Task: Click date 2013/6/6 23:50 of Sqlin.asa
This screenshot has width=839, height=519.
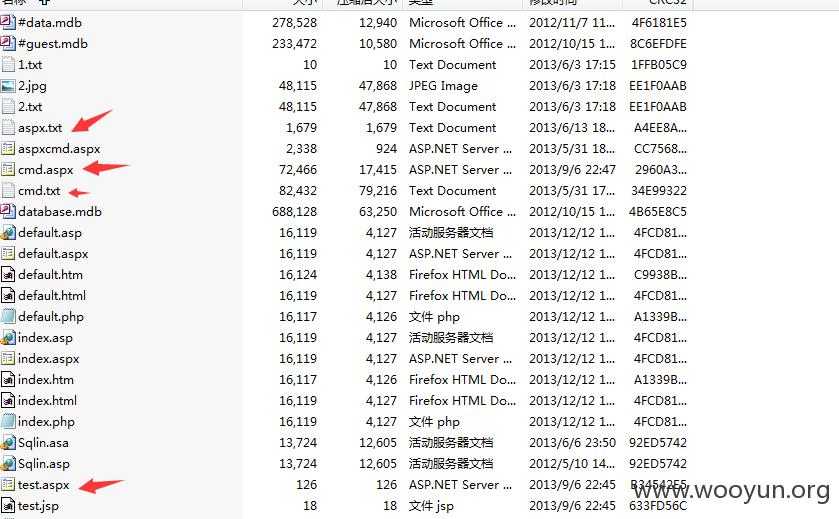Action: [x=572, y=442]
